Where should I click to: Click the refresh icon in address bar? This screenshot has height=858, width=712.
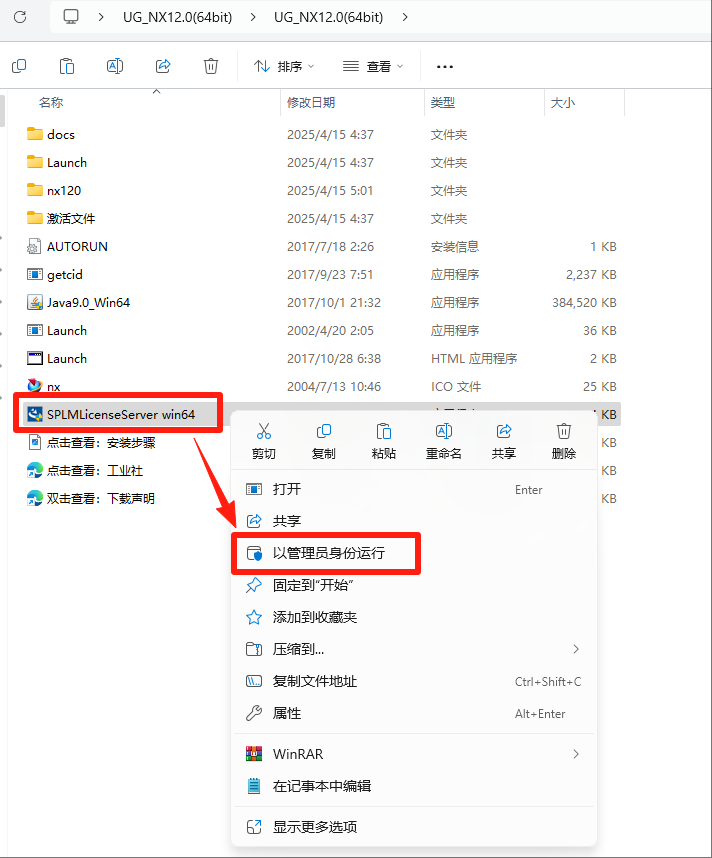pyautogui.click(x=20, y=17)
